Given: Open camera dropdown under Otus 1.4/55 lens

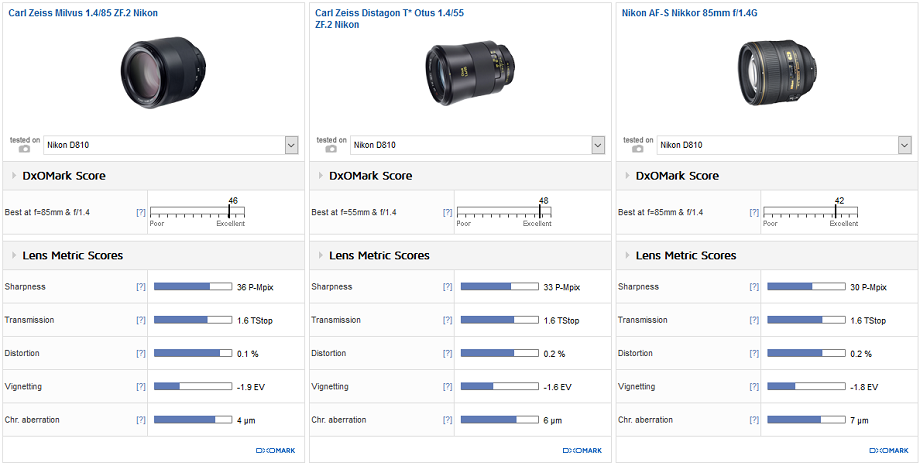Looking at the screenshot, I should (478, 145).
